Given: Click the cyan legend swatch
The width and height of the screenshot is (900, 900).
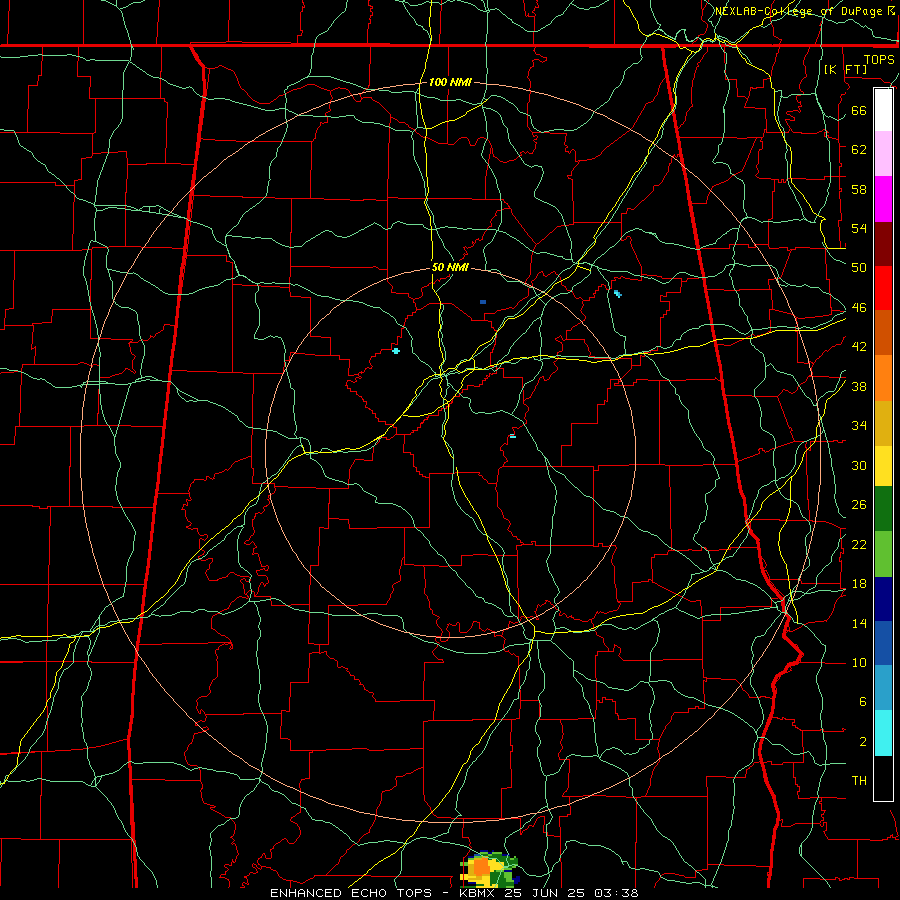Looking at the screenshot, I should pos(883,733).
